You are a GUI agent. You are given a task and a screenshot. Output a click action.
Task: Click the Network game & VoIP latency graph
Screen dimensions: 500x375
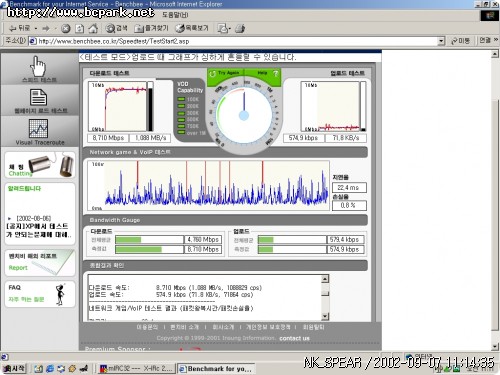[x=208, y=185]
